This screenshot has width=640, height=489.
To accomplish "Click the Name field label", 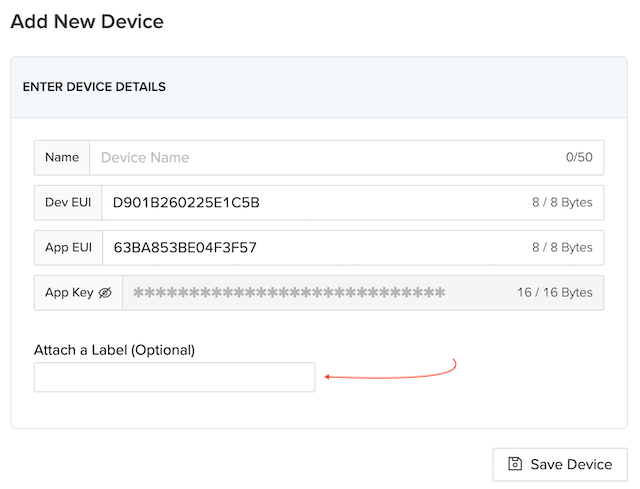I will [x=62, y=157].
